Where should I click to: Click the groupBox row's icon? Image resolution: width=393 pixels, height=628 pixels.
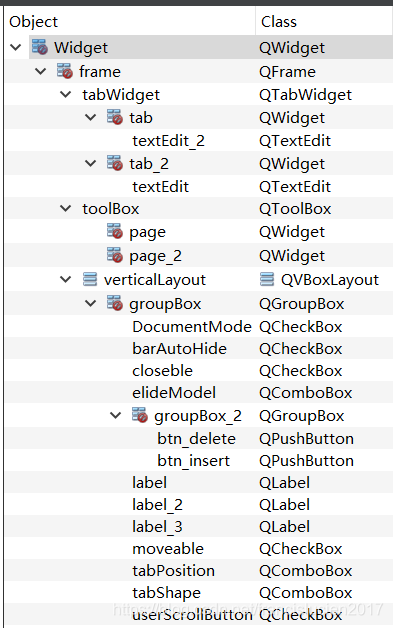point(115,303)
